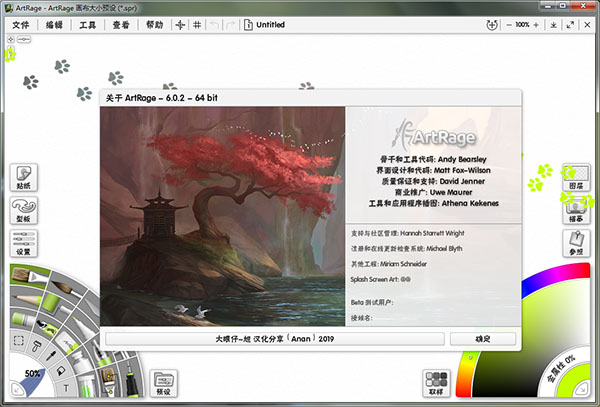
Task: Open the 预设 (Presets) folder
Action: pos(161,384)
